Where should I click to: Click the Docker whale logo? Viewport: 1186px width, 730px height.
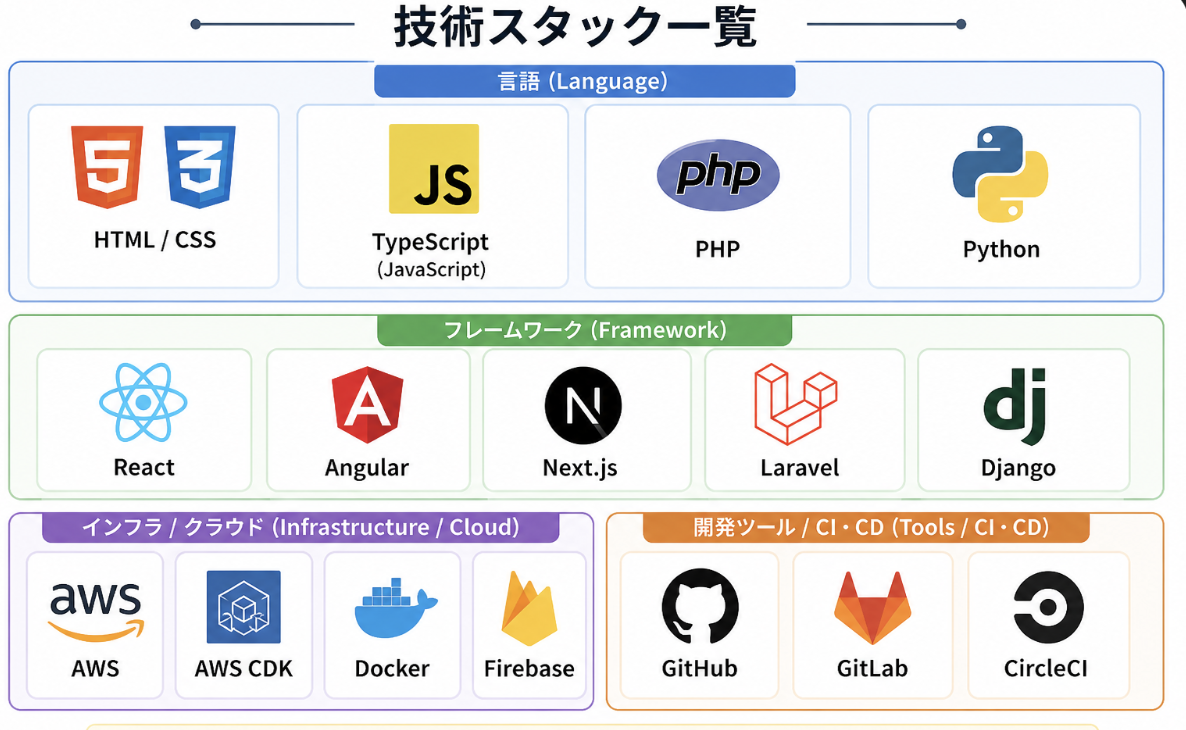(396, 608)
